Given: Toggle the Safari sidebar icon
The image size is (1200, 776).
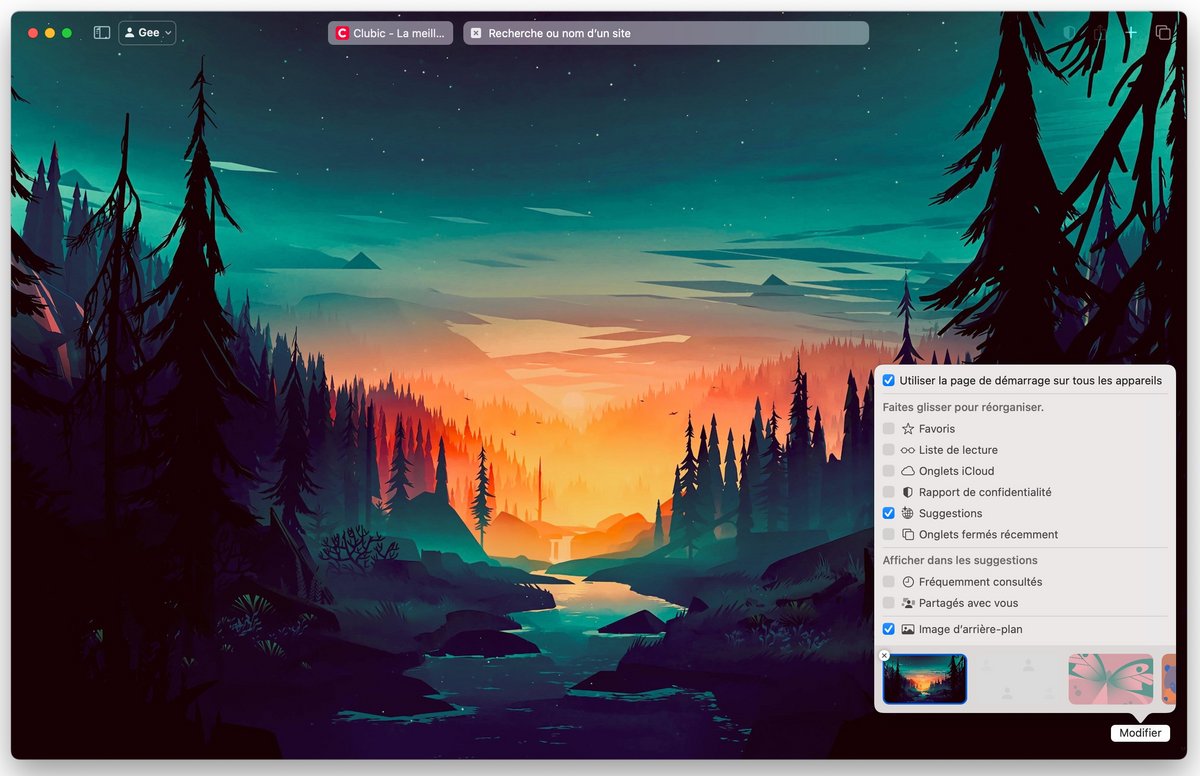Looking at the screenshot, I should click(102, 33).
